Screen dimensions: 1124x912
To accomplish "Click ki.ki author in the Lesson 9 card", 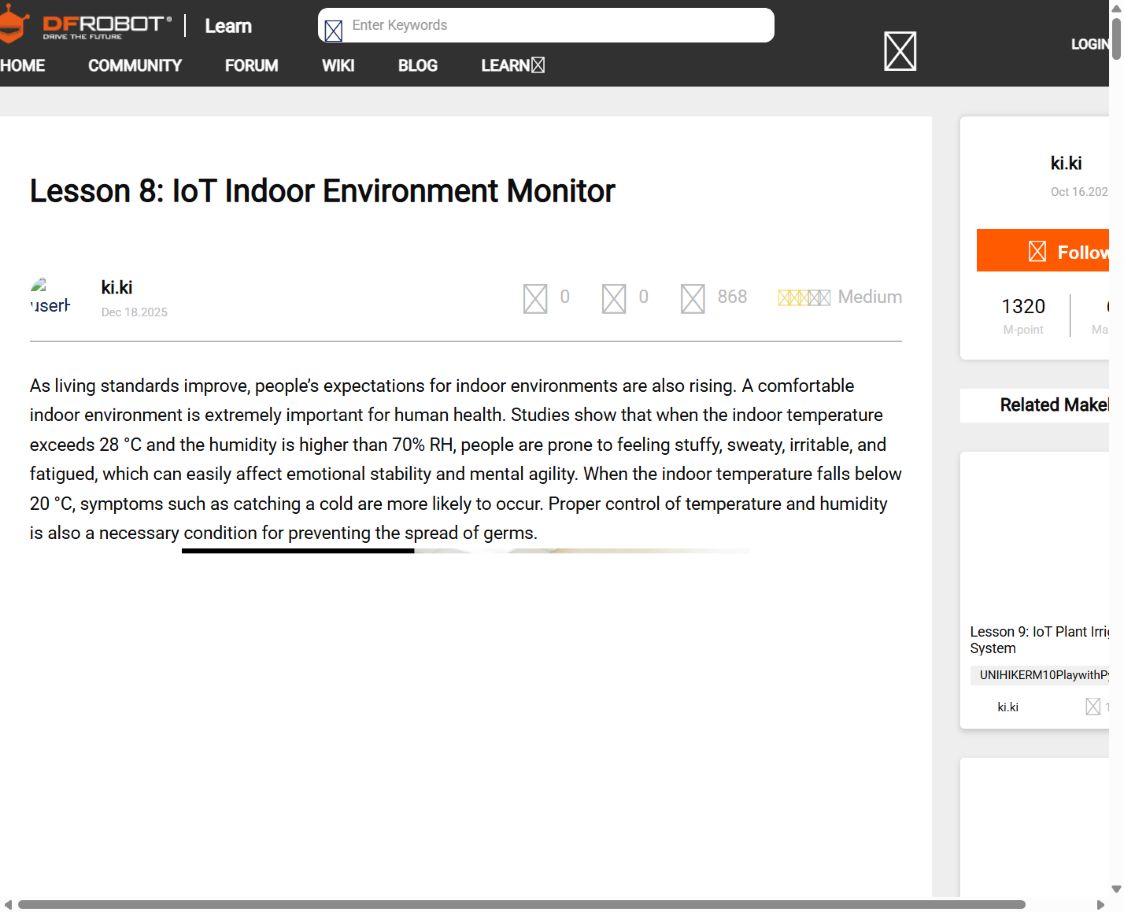I will coord(1008,707).
